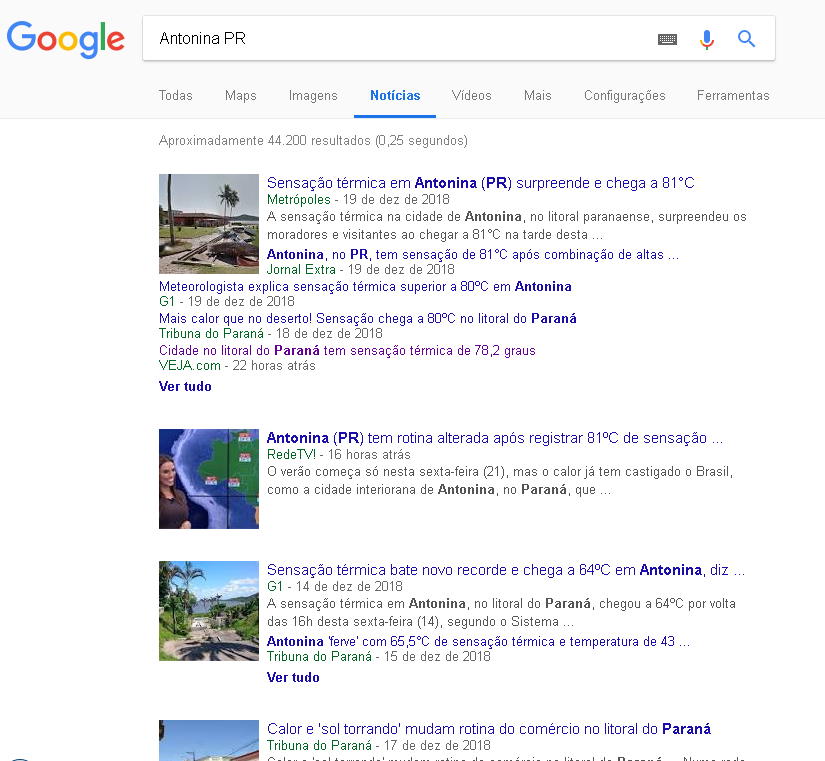Switch to the Maps tab
The height and width of the screenshot is (761, 825).
coord(240,95)
